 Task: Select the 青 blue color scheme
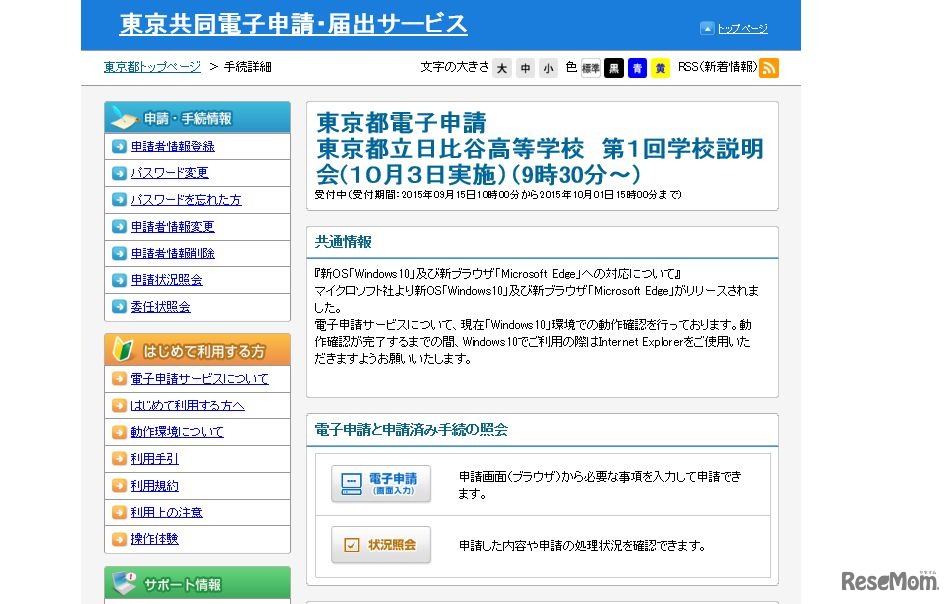[637, 69]
